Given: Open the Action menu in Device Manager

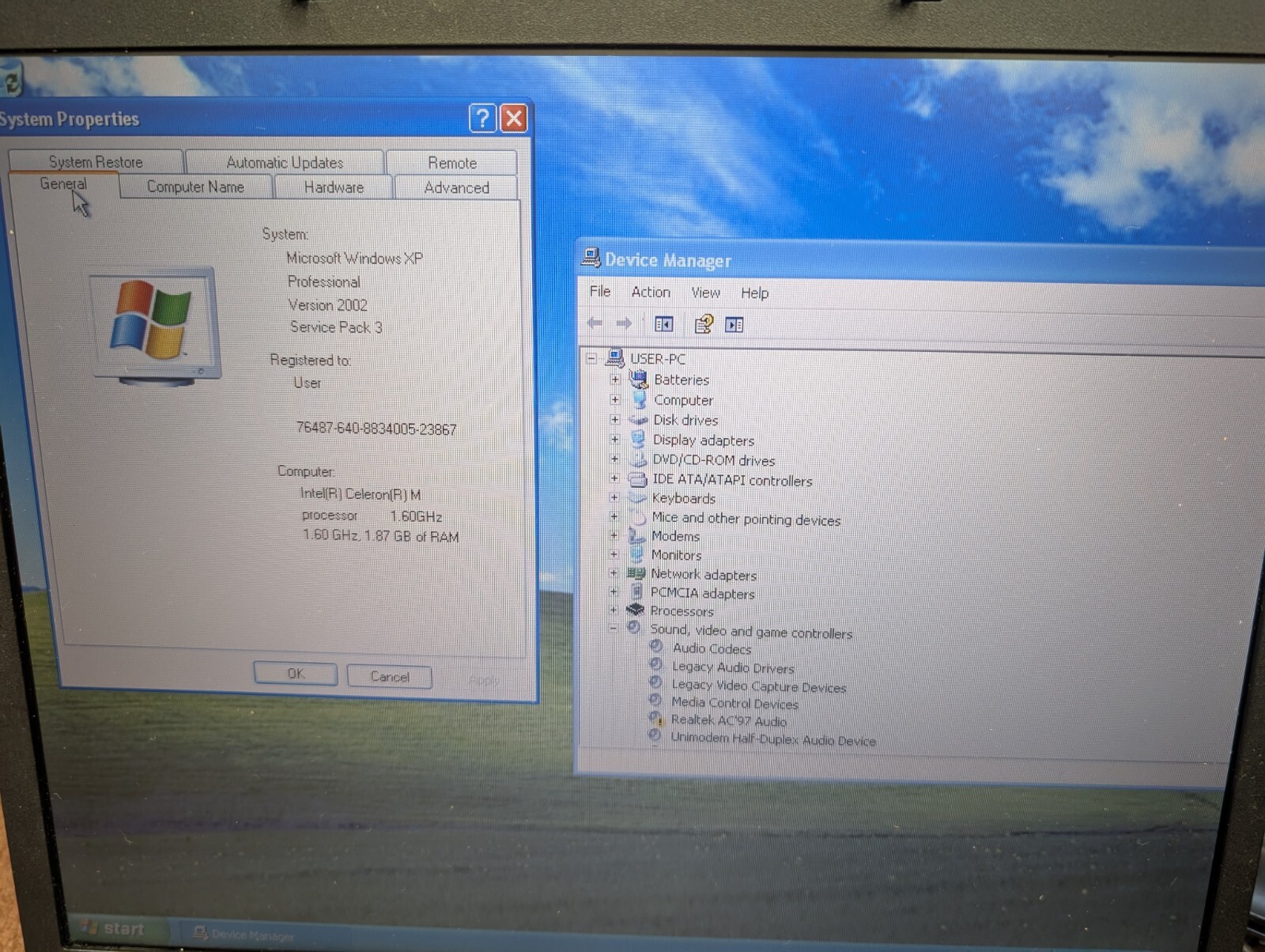Looking at the screenshot, I should point(651,292).
